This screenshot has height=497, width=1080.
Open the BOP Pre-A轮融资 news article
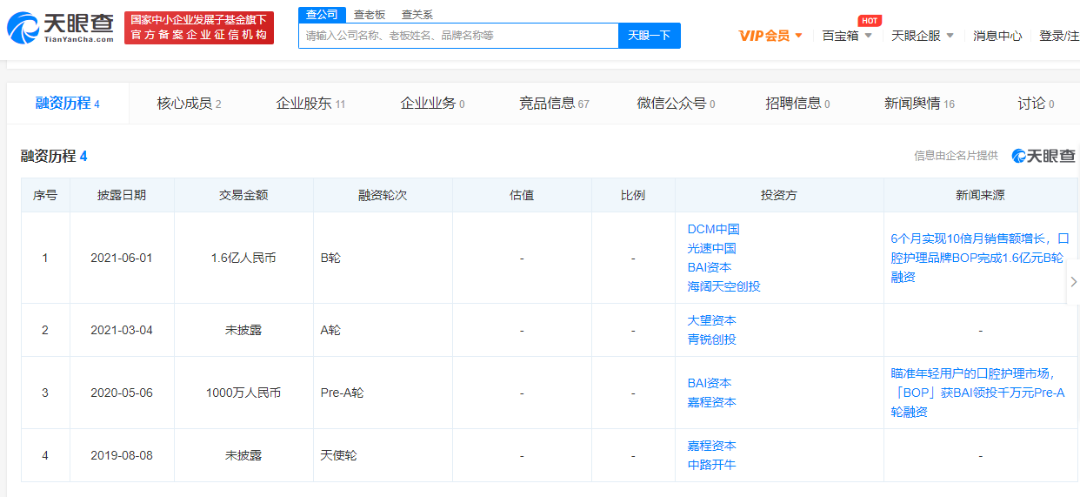[977, 393]
